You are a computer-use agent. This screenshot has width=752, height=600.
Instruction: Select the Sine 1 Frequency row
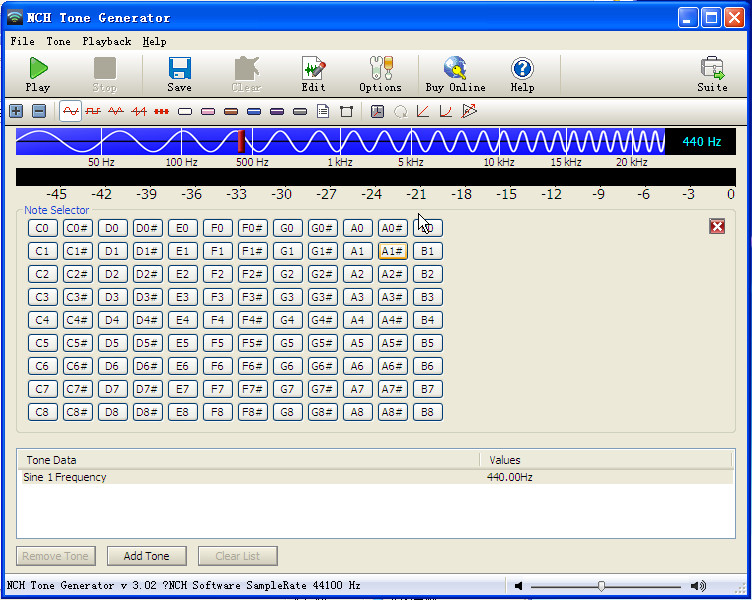click(x=250, y=478)
